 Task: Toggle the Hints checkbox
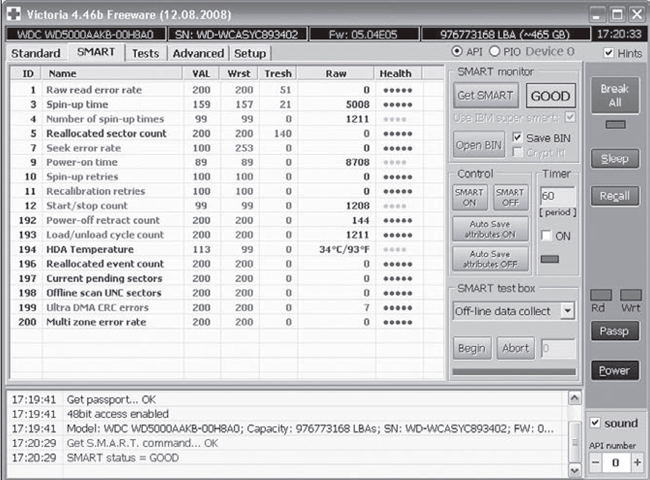(609, 53)
